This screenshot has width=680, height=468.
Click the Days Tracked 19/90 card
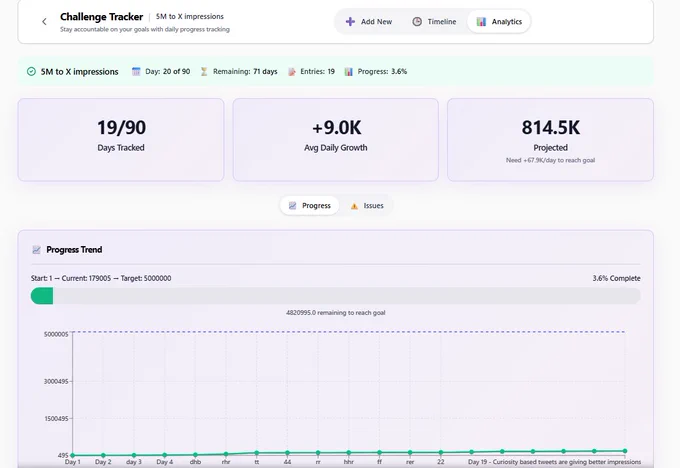click(x=121, y=140)
